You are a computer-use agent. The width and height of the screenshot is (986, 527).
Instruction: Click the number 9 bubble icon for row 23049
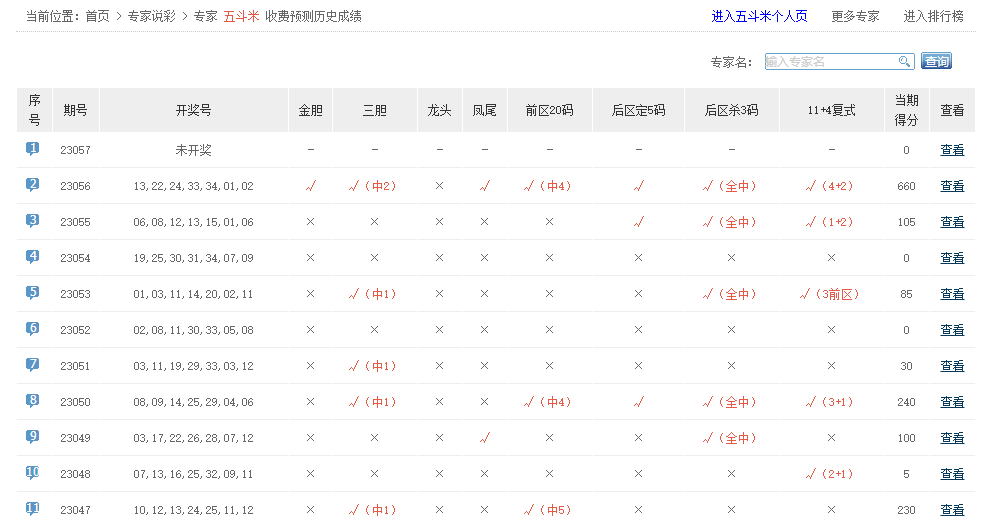[x=33, y=437]
